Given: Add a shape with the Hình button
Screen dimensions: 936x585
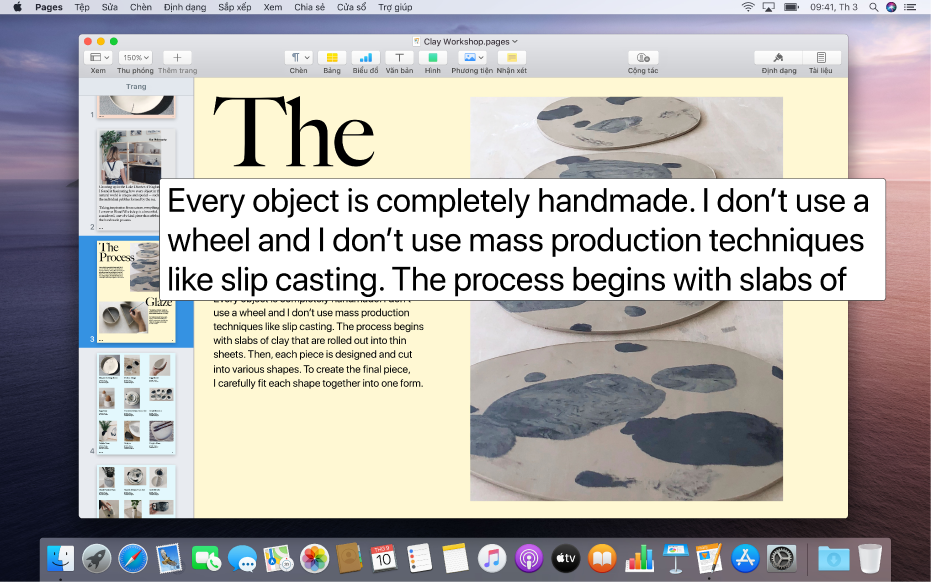Looking at the screenshot, I should (x=433, y=58).
